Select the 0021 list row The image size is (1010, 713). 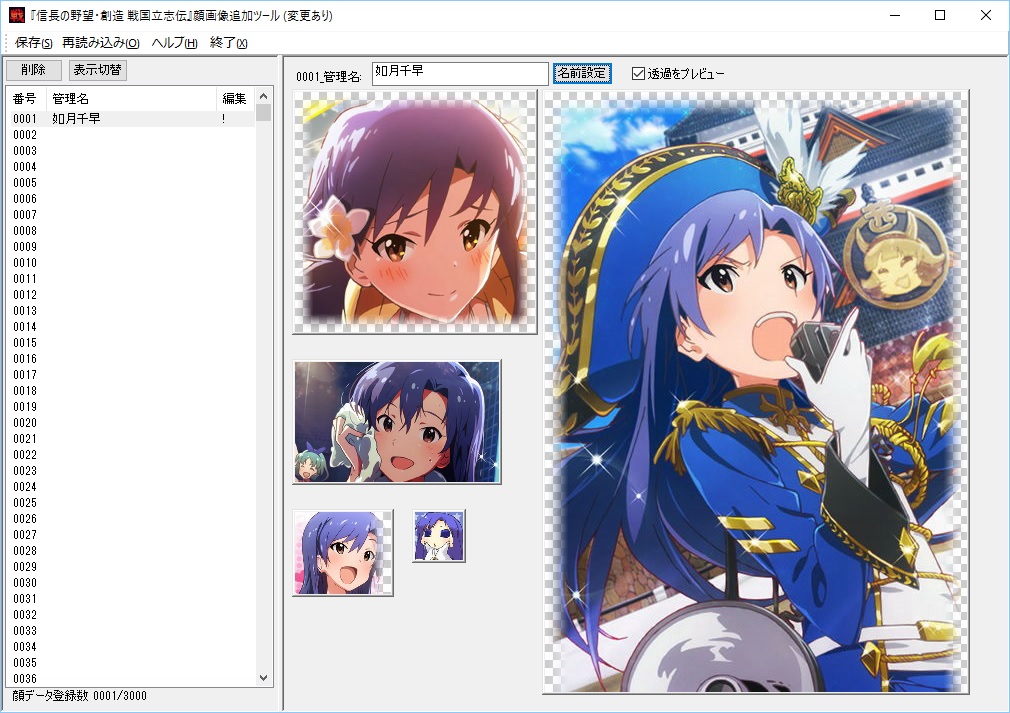(x=131, y=439)
